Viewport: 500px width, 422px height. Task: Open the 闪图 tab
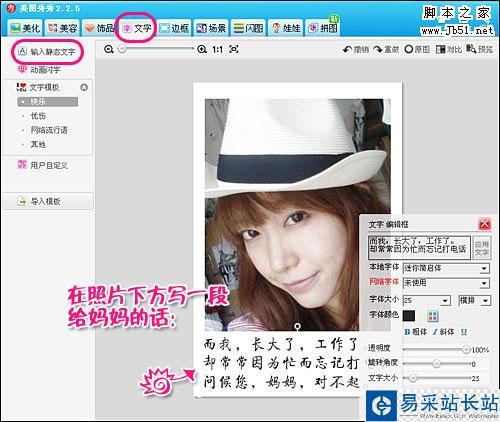pos(248,28)
